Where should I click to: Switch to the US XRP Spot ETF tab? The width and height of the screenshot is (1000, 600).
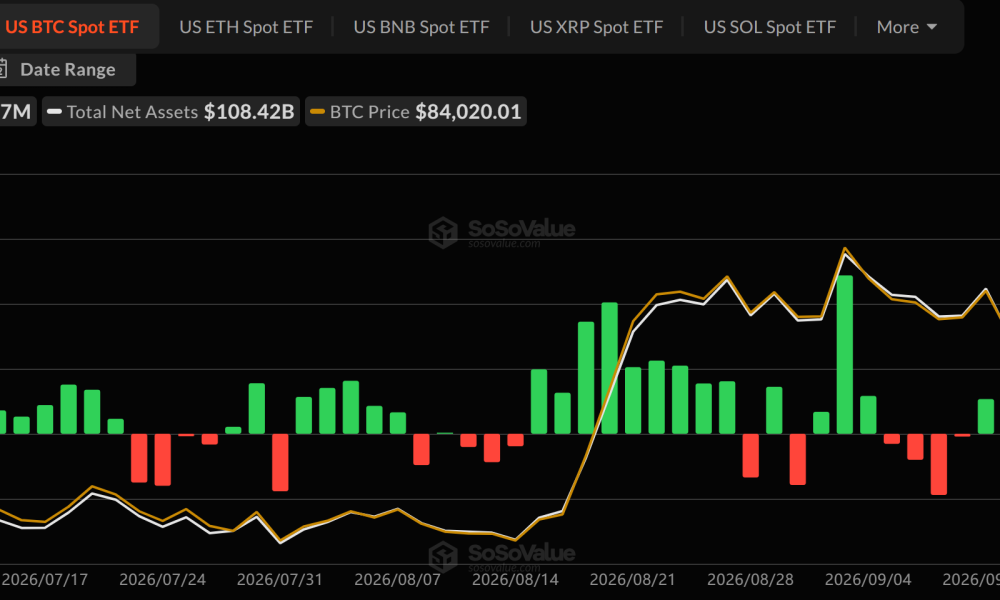(596, 27)
